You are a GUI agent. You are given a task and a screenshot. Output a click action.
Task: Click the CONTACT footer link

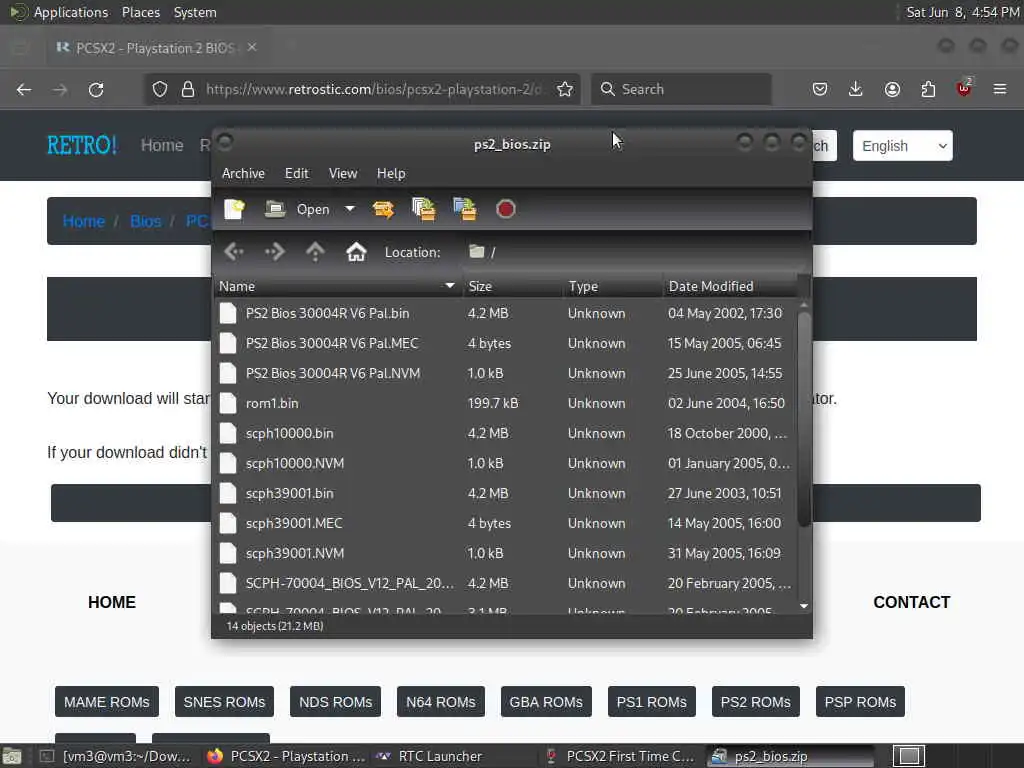tap(912, 602)
